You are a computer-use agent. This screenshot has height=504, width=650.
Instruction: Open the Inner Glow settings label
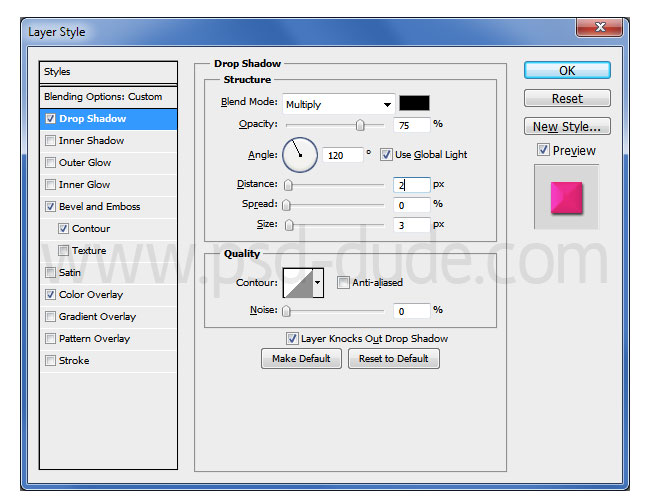coord(85,184)
